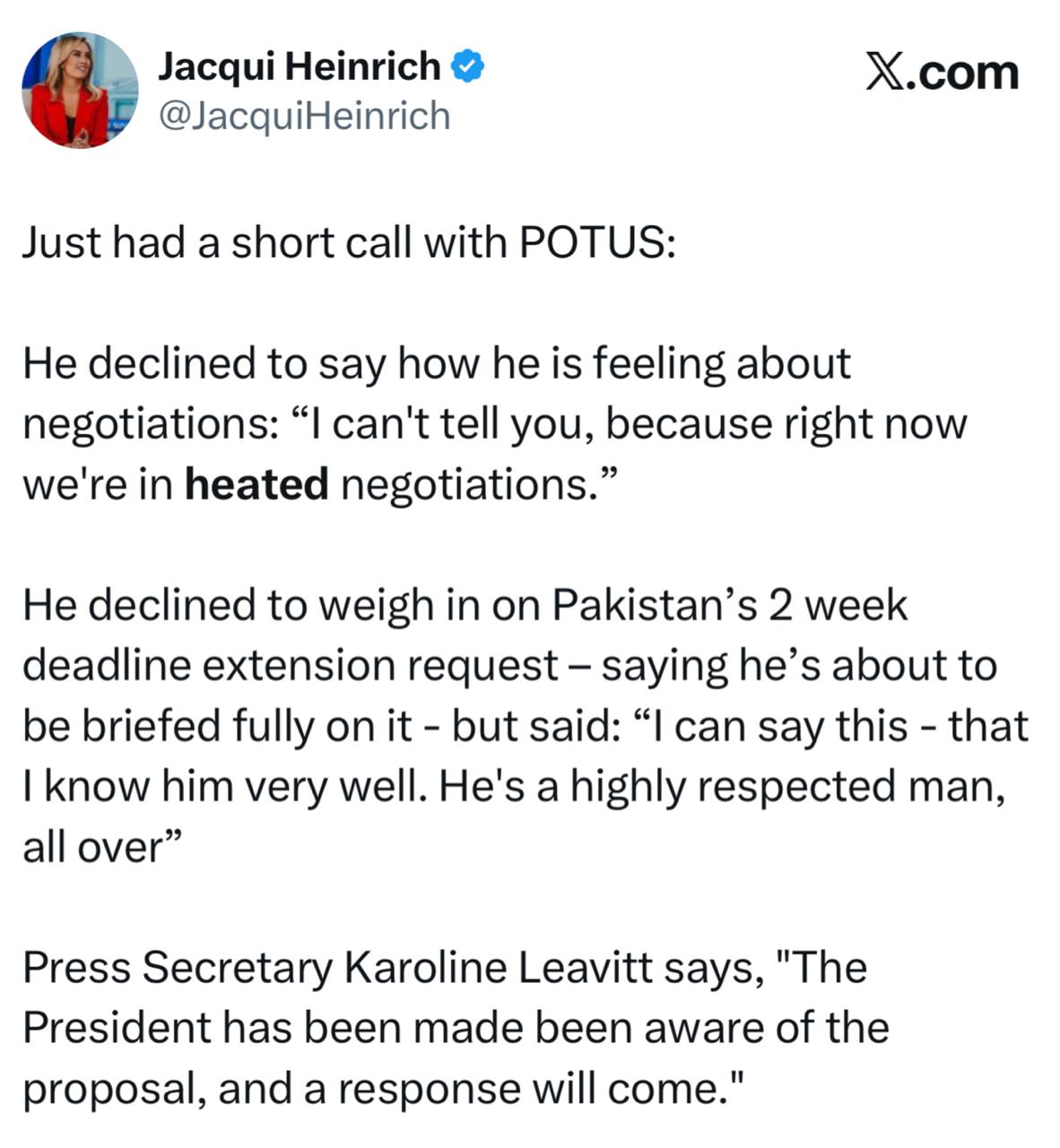This screenshot has height=1148, width=1060.
Task: Click the bold word "heated"
Action: (257, 484)
